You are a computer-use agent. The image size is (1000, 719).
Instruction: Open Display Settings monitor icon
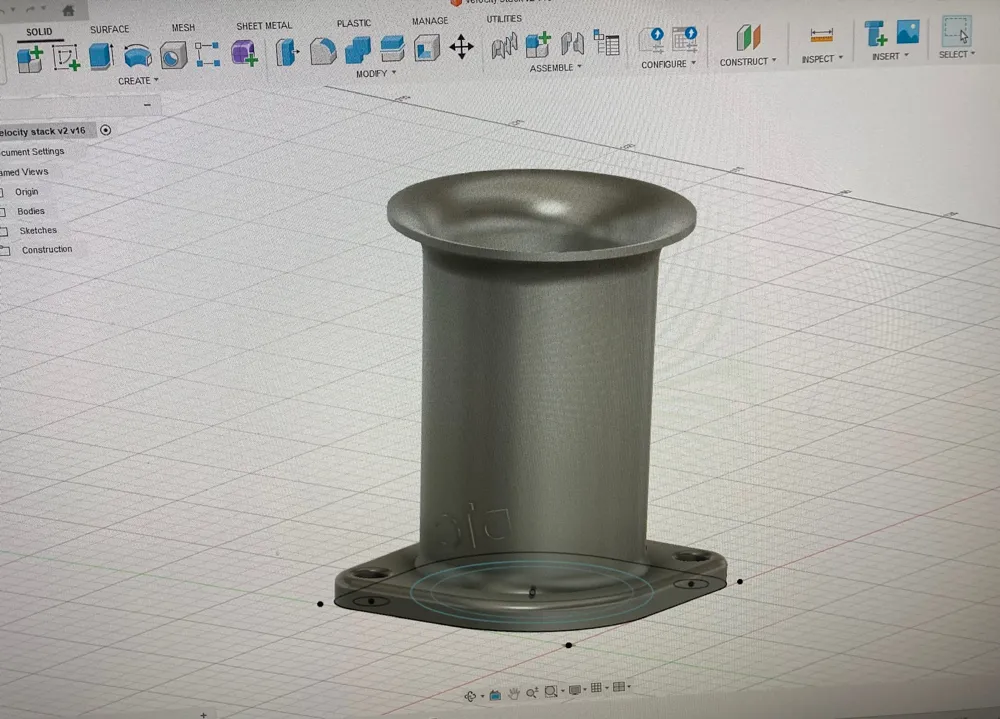pos(575,689)
